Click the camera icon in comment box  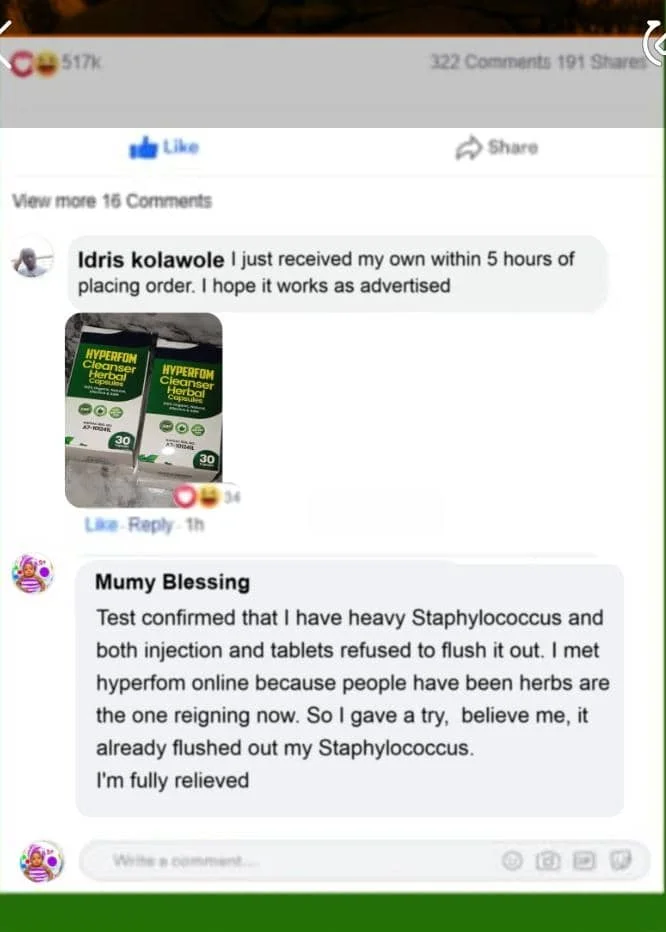point(548,860)
